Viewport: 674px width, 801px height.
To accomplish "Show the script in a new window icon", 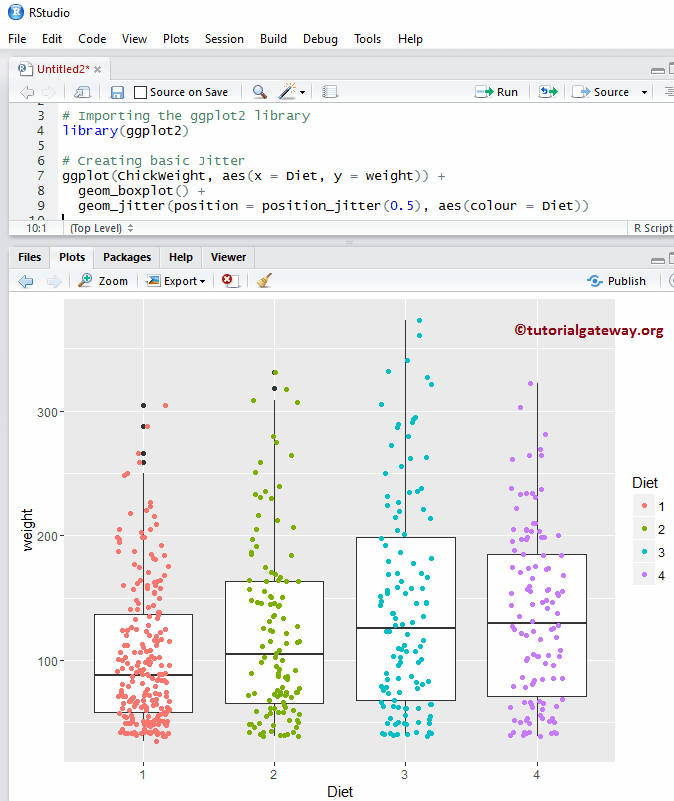I will pos(82,92).
